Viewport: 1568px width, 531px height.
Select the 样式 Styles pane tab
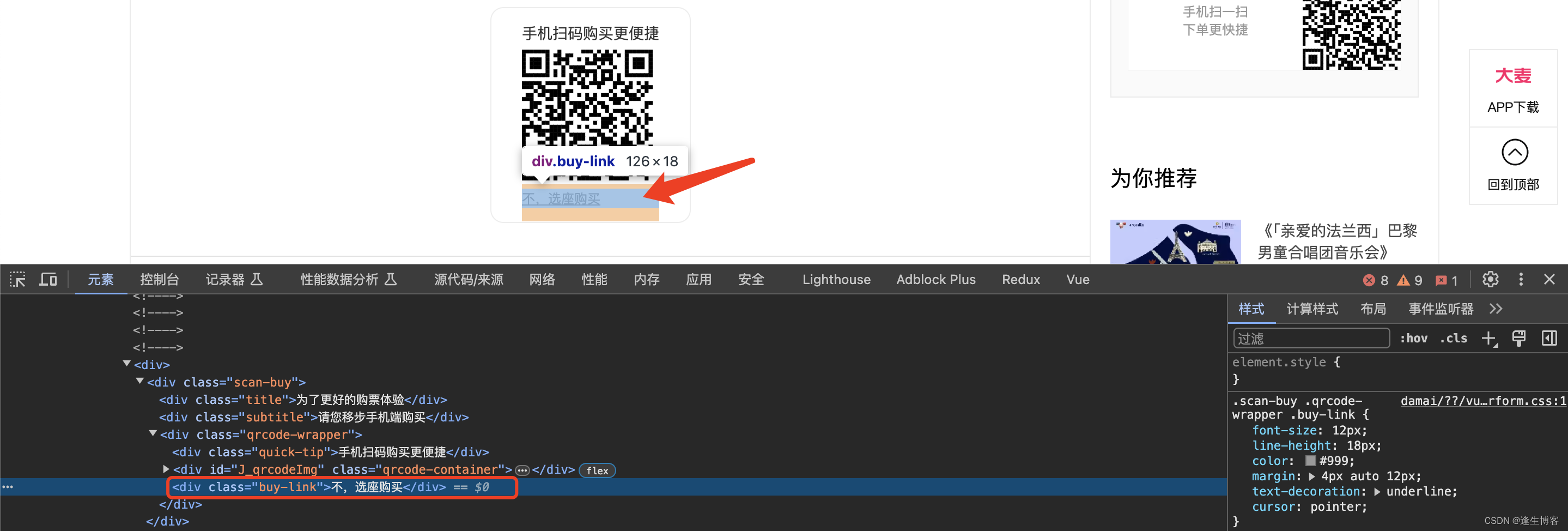point(1251,309)
